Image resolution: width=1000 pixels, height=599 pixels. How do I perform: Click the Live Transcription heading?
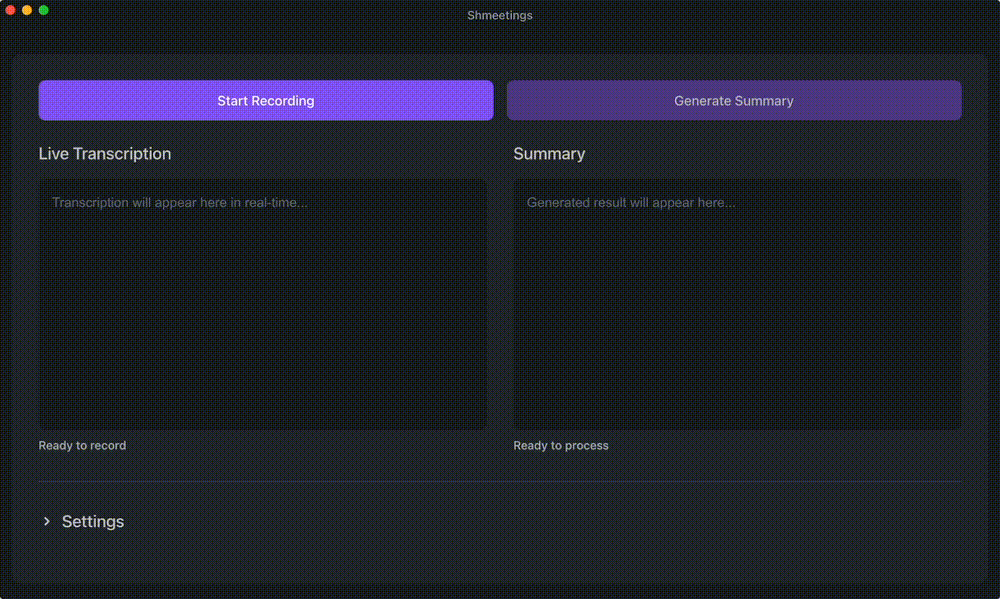[104, 154]
